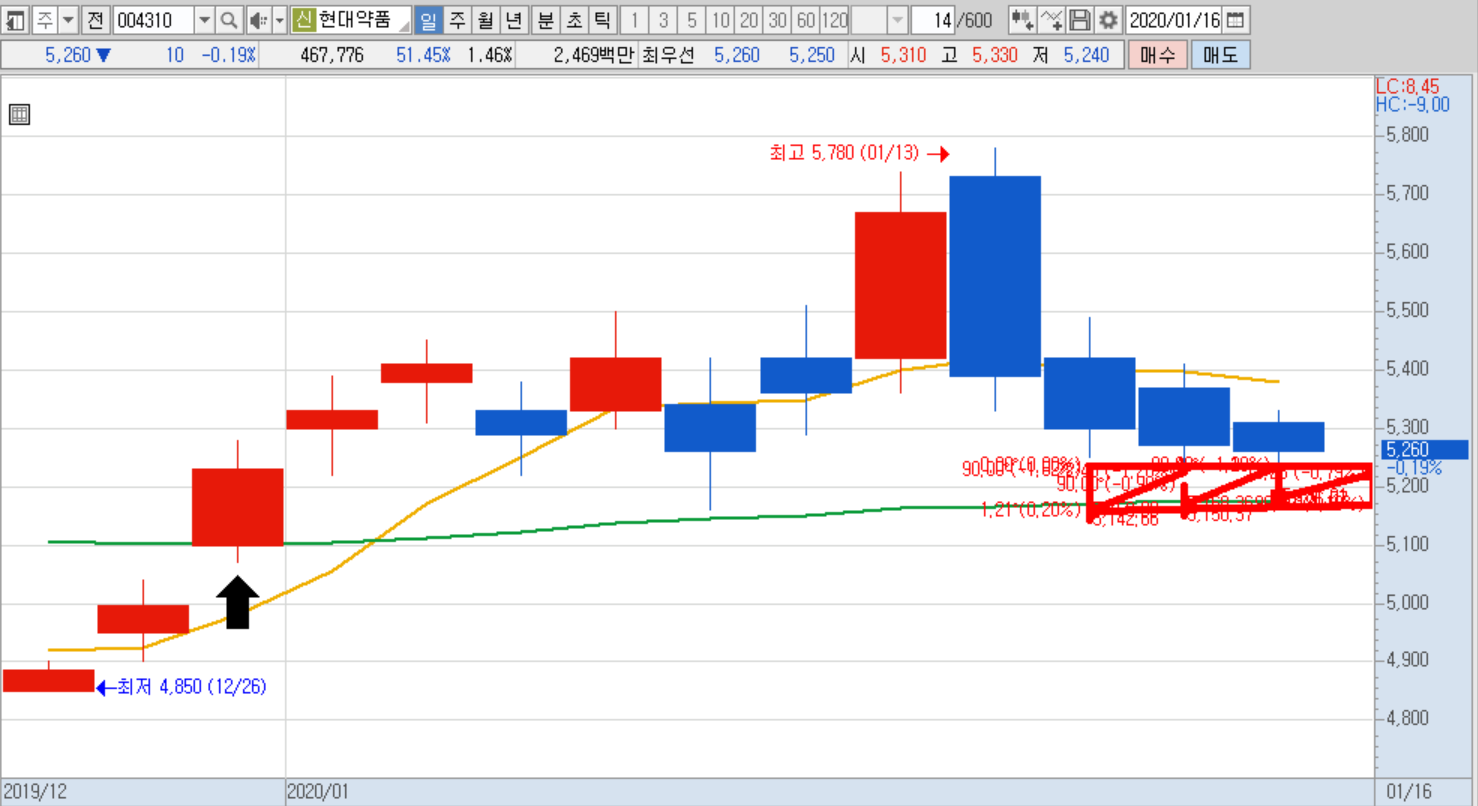Select the 월 monthly chart period
The width and height of the screenshot is (1478, 806).
click(486, 19)
